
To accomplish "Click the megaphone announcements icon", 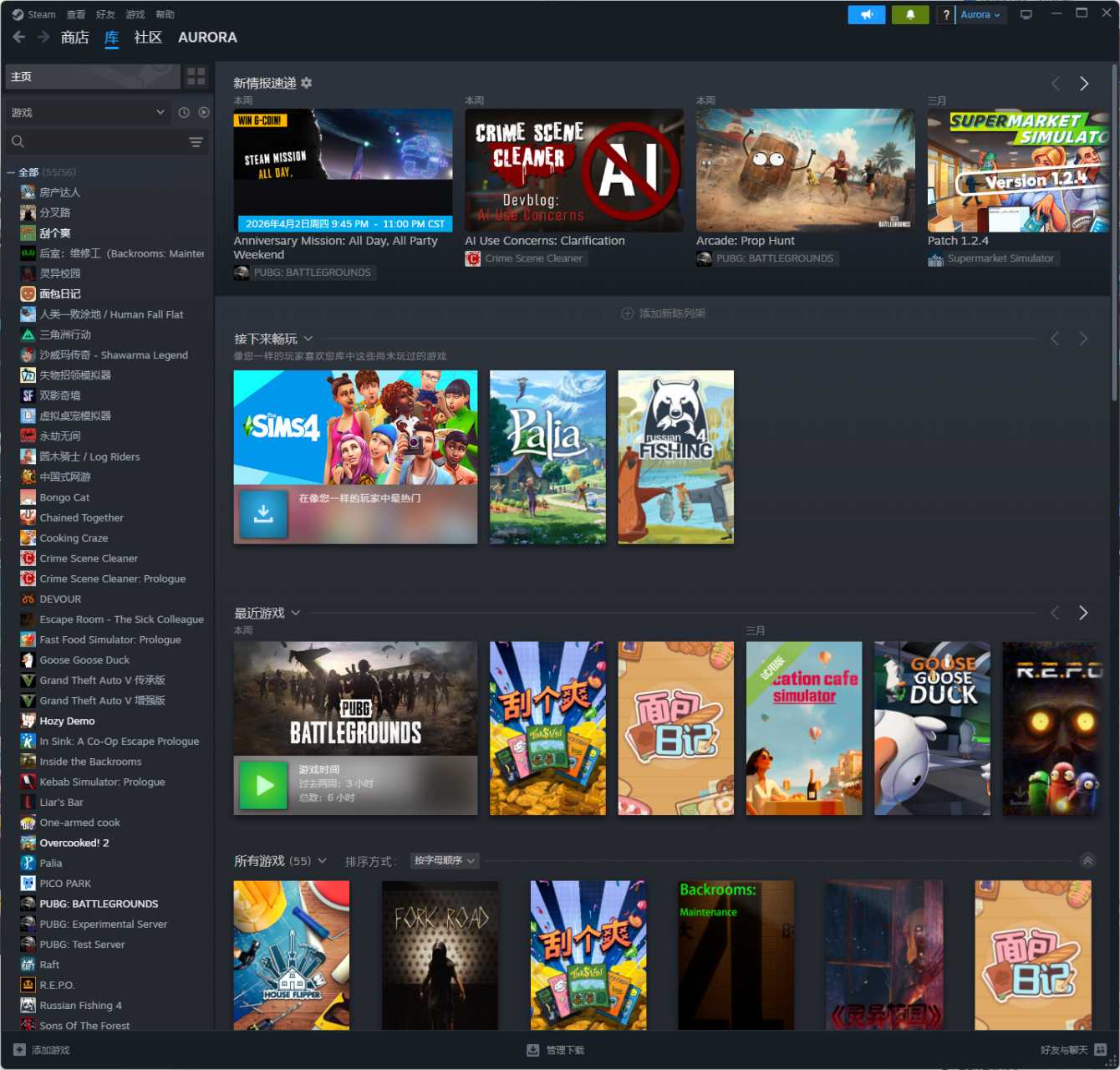I will pos(866,15).
